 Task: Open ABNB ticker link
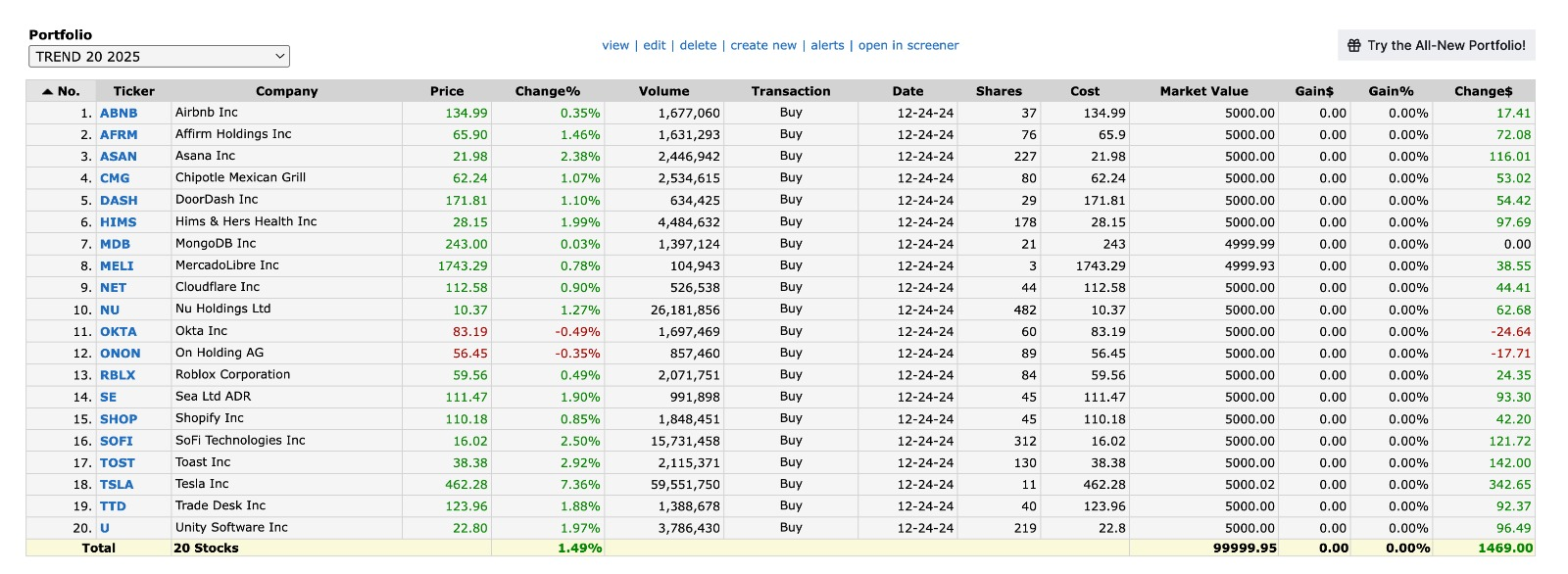[x=119, y=113]
